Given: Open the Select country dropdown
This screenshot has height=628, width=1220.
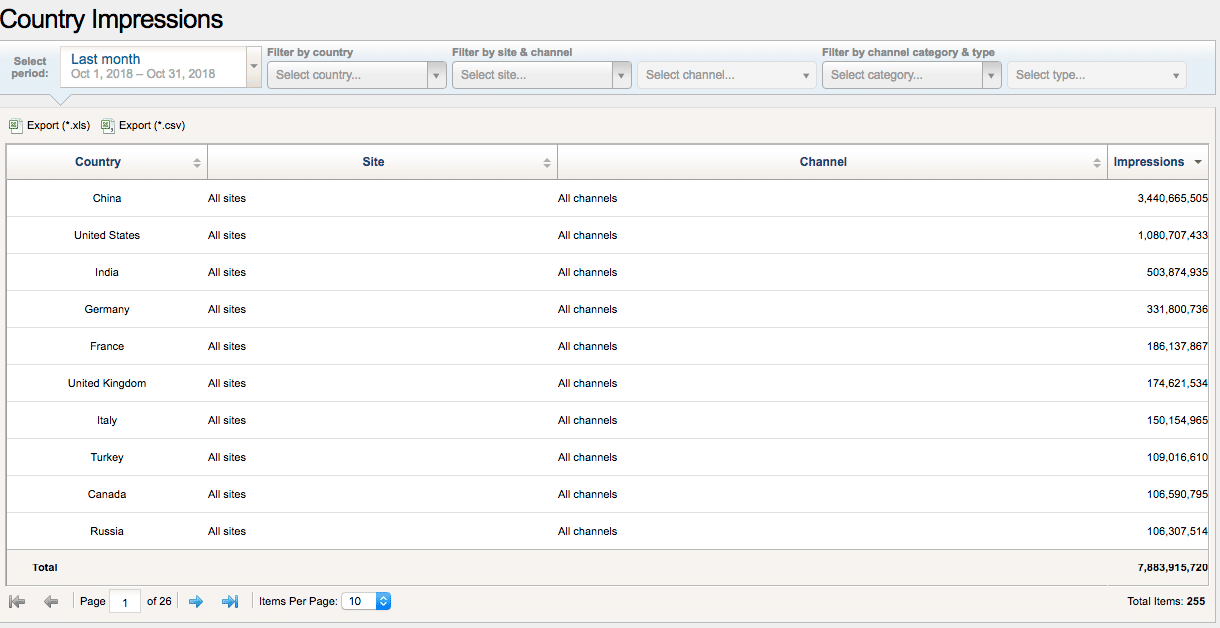Looking at the screenshot, I should (356, 75).
